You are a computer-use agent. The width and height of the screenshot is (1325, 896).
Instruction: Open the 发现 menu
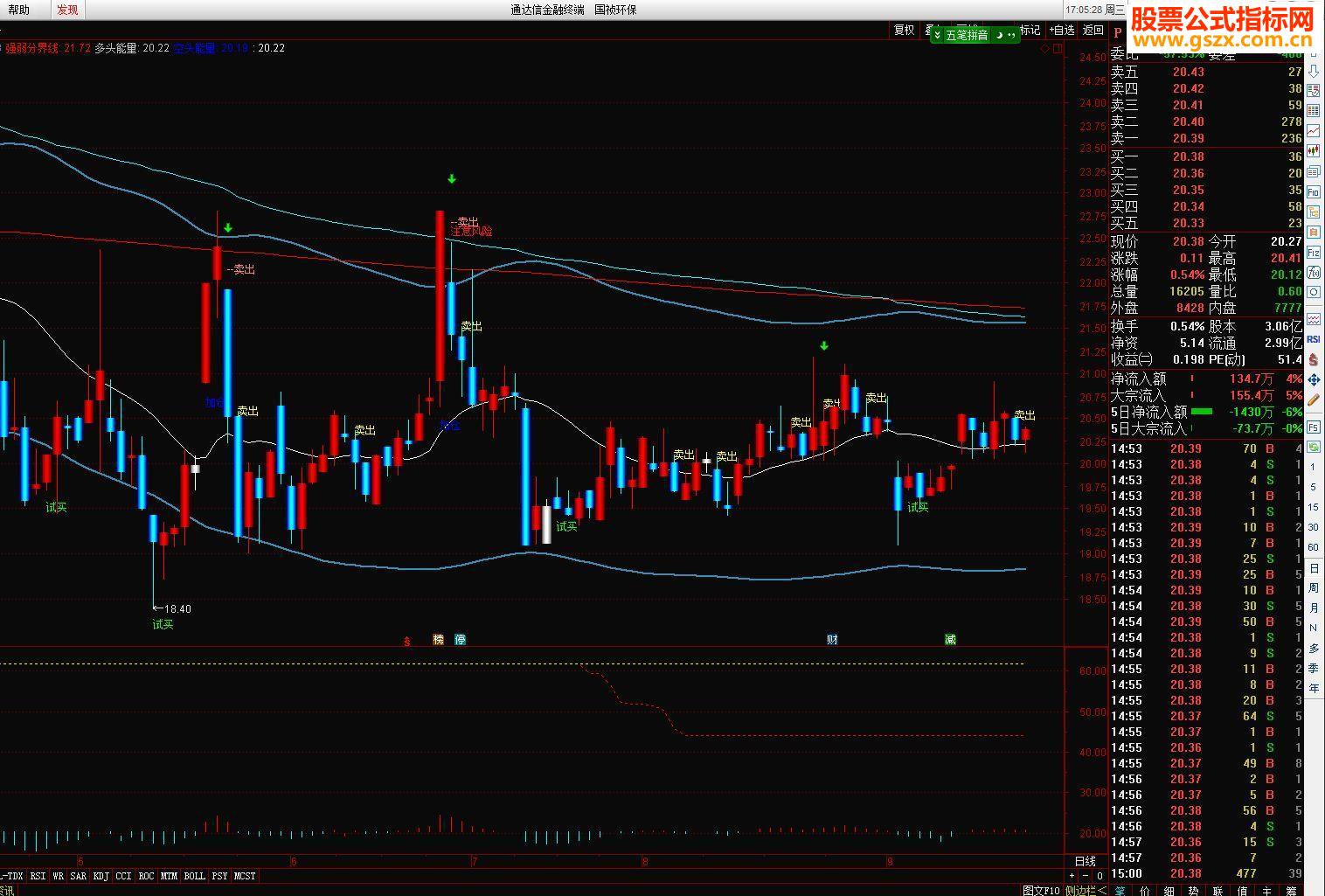click(67, 10)
